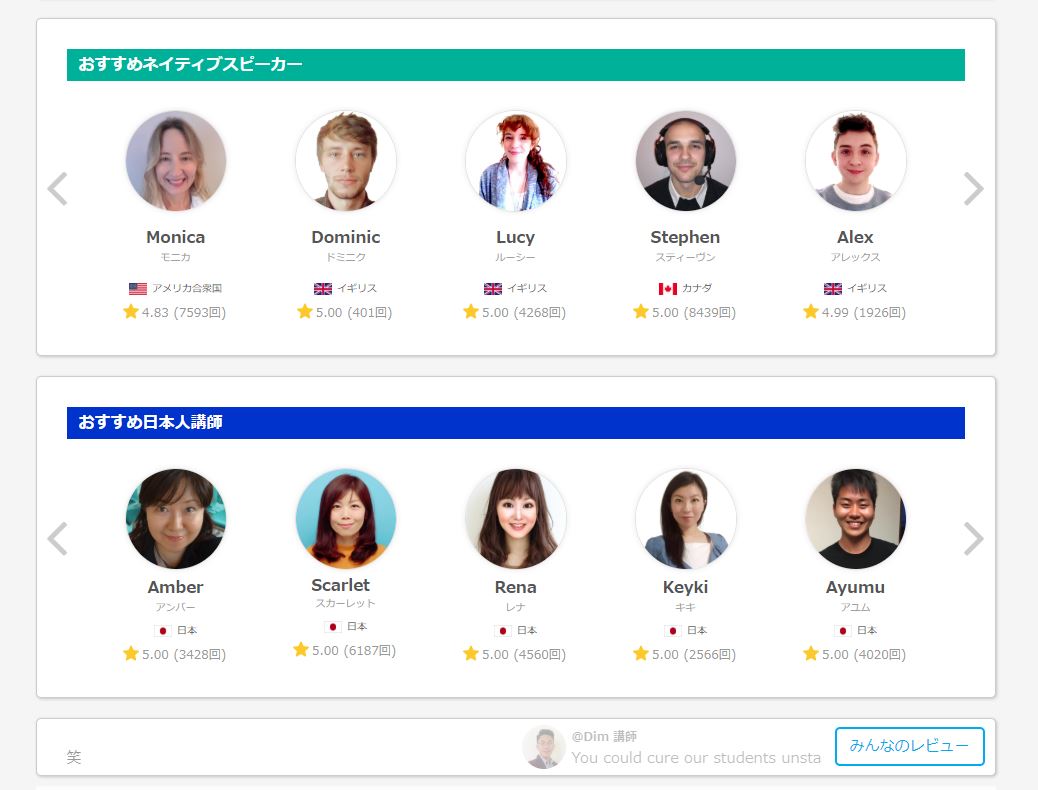Open Rena's profile picture

(516, 519)
